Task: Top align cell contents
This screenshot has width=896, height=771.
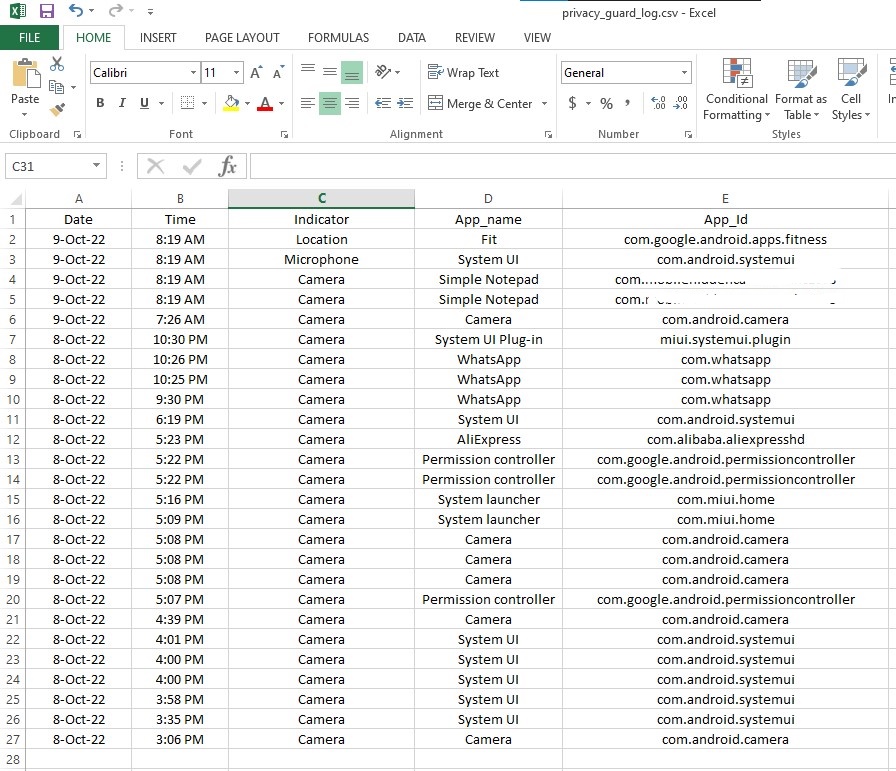Action: coord(308,72)
